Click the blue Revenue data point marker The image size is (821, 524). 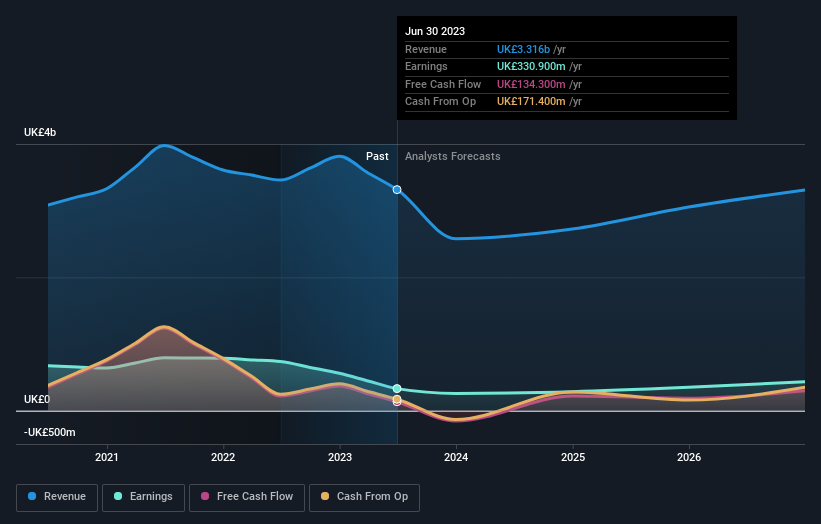[x=397, y=189]
